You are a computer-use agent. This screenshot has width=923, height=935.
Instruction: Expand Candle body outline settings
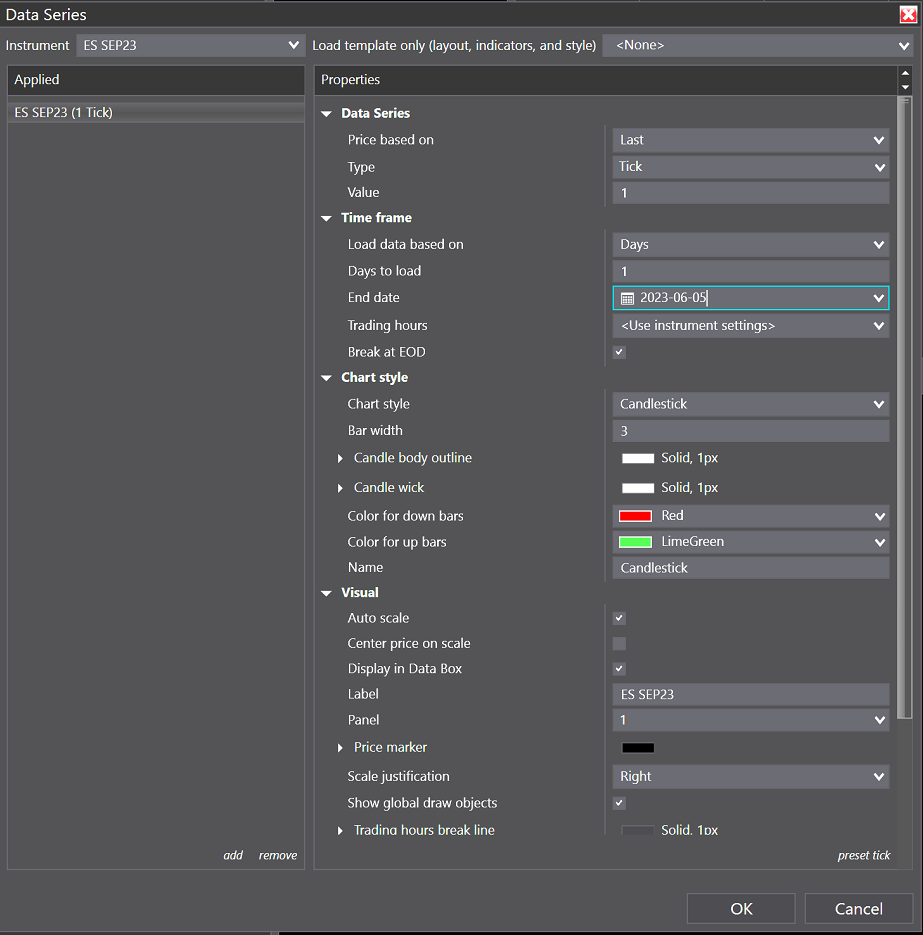pyautogui.click(x=340, y=459)
